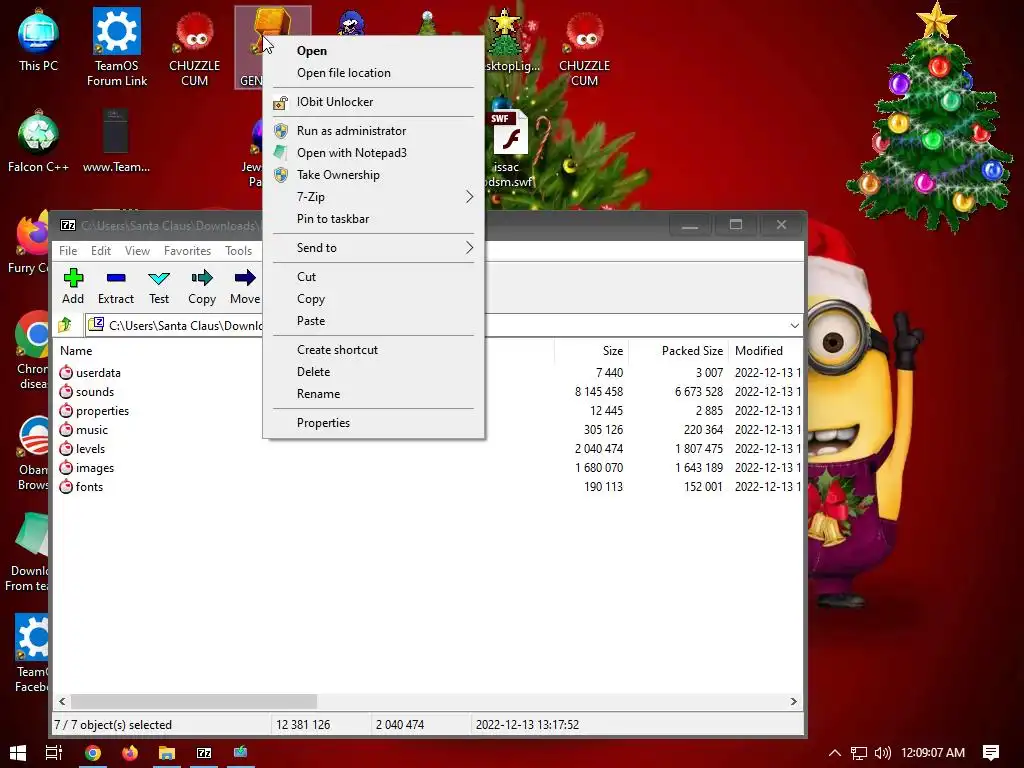Click the Test toolbar button
The width and height of the screenshot is (1024, 768).
159,287
